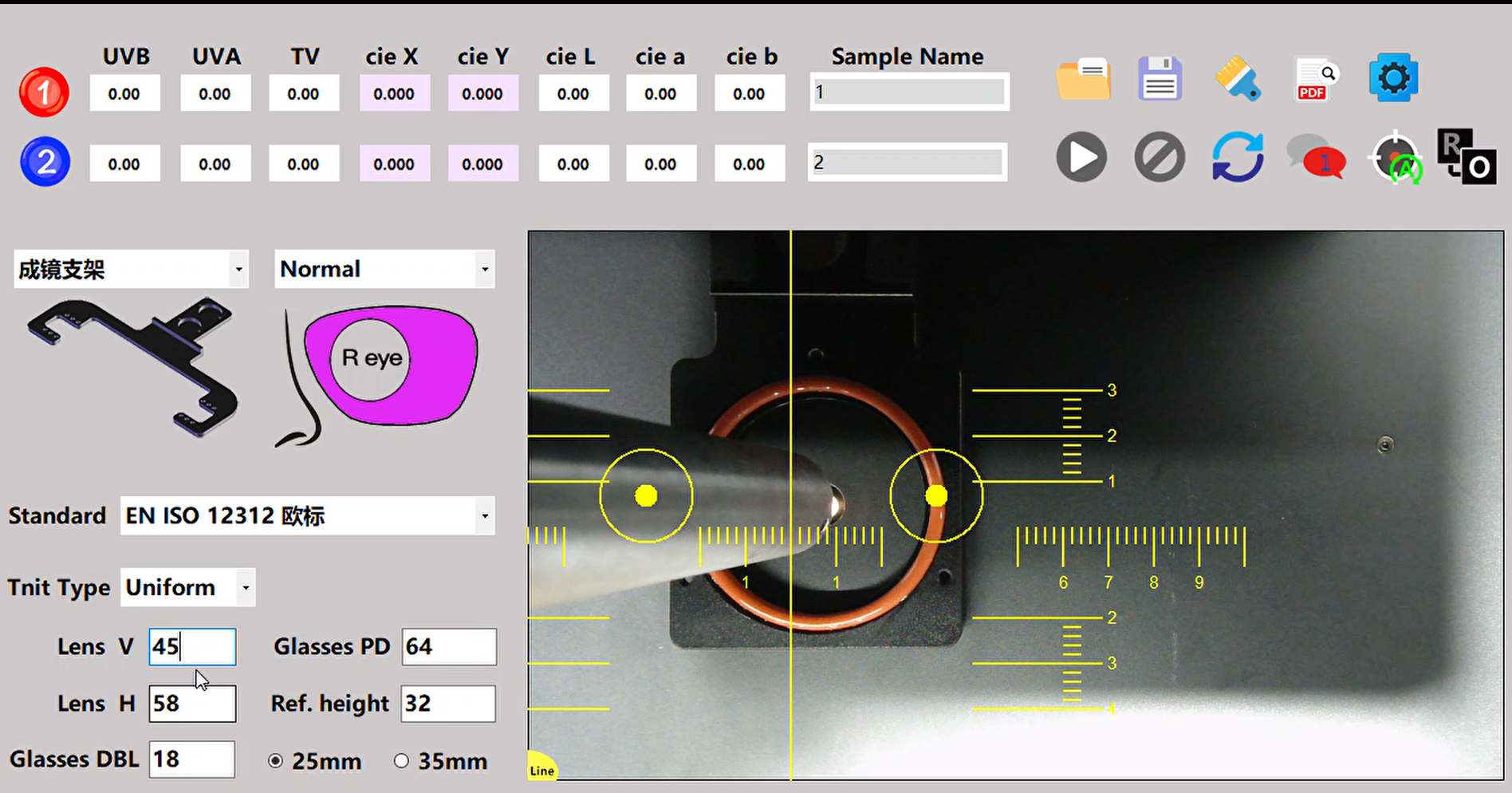1512x793 pixels.
Task: Select the 25mm radio button
Action: [276, 761]
